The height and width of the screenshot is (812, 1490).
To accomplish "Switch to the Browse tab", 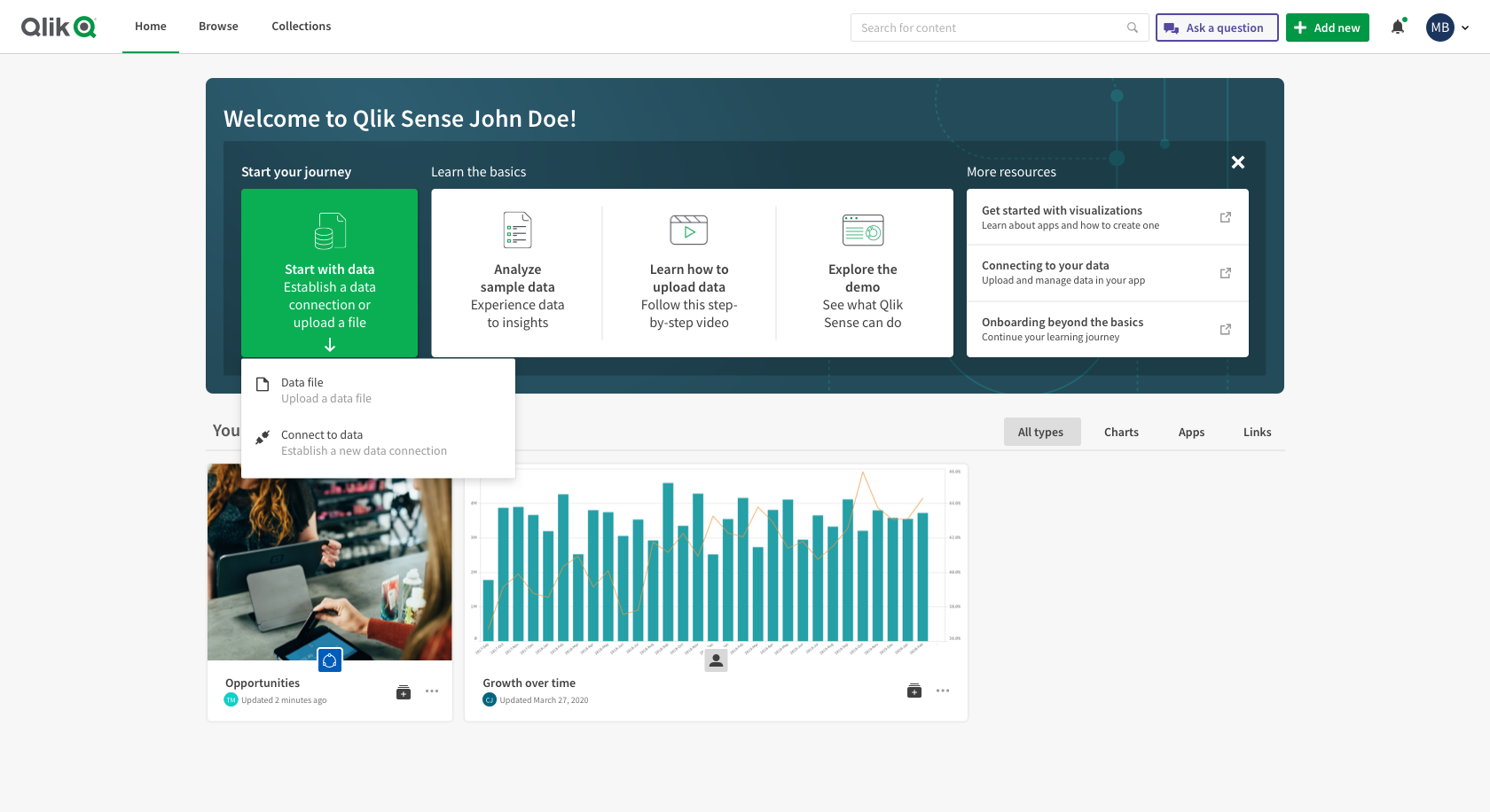I will click(x=218, y=27).
